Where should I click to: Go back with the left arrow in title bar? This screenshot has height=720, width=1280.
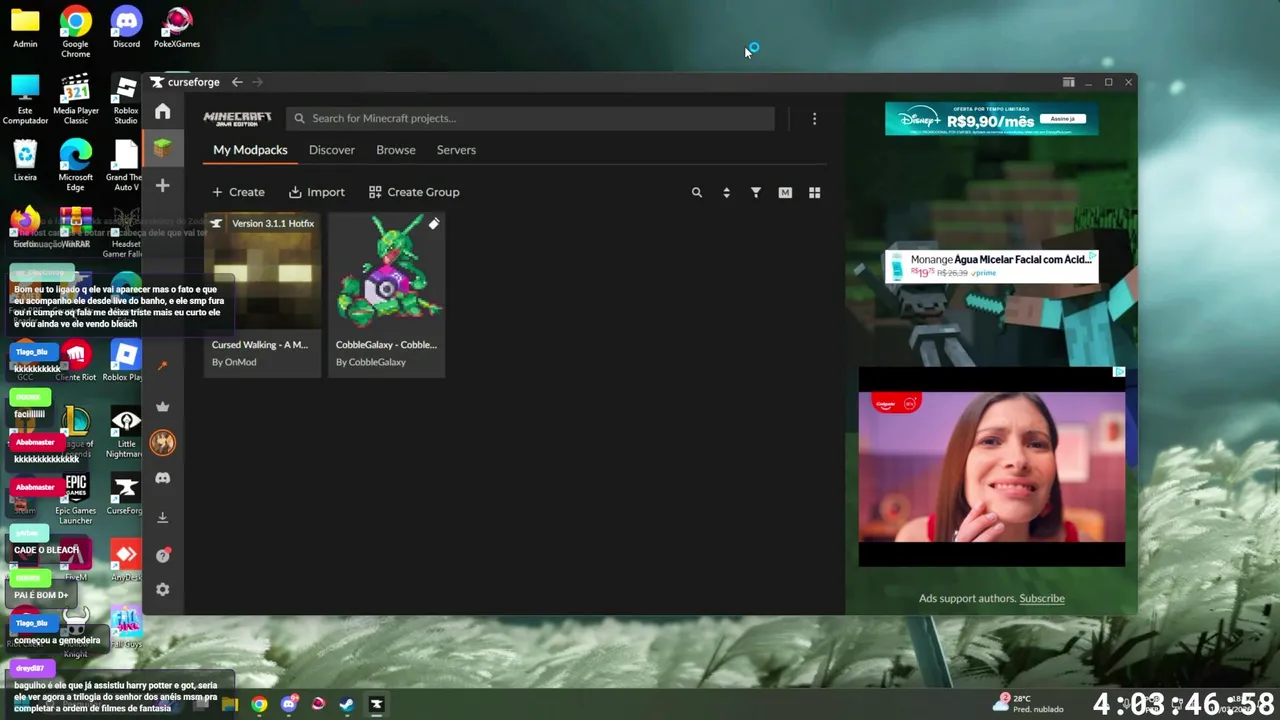[237, 82]
